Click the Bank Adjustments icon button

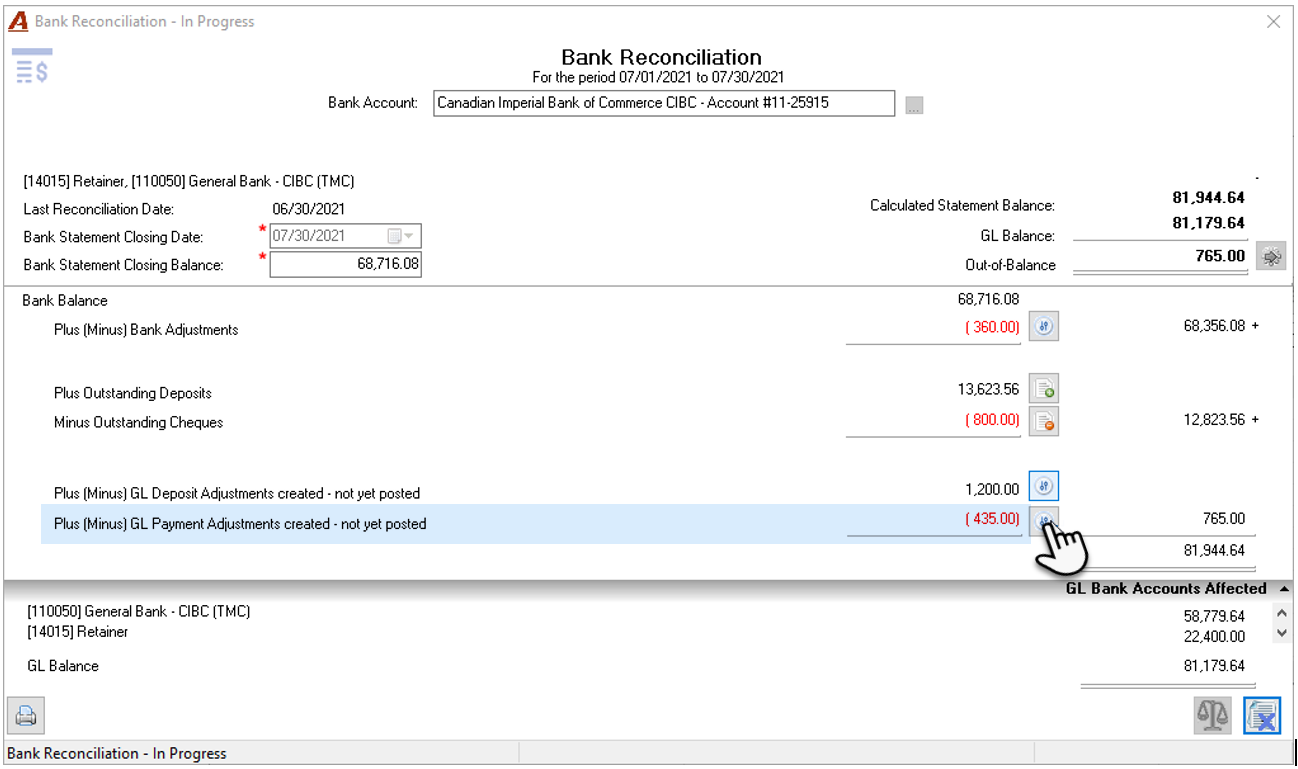1044,326
